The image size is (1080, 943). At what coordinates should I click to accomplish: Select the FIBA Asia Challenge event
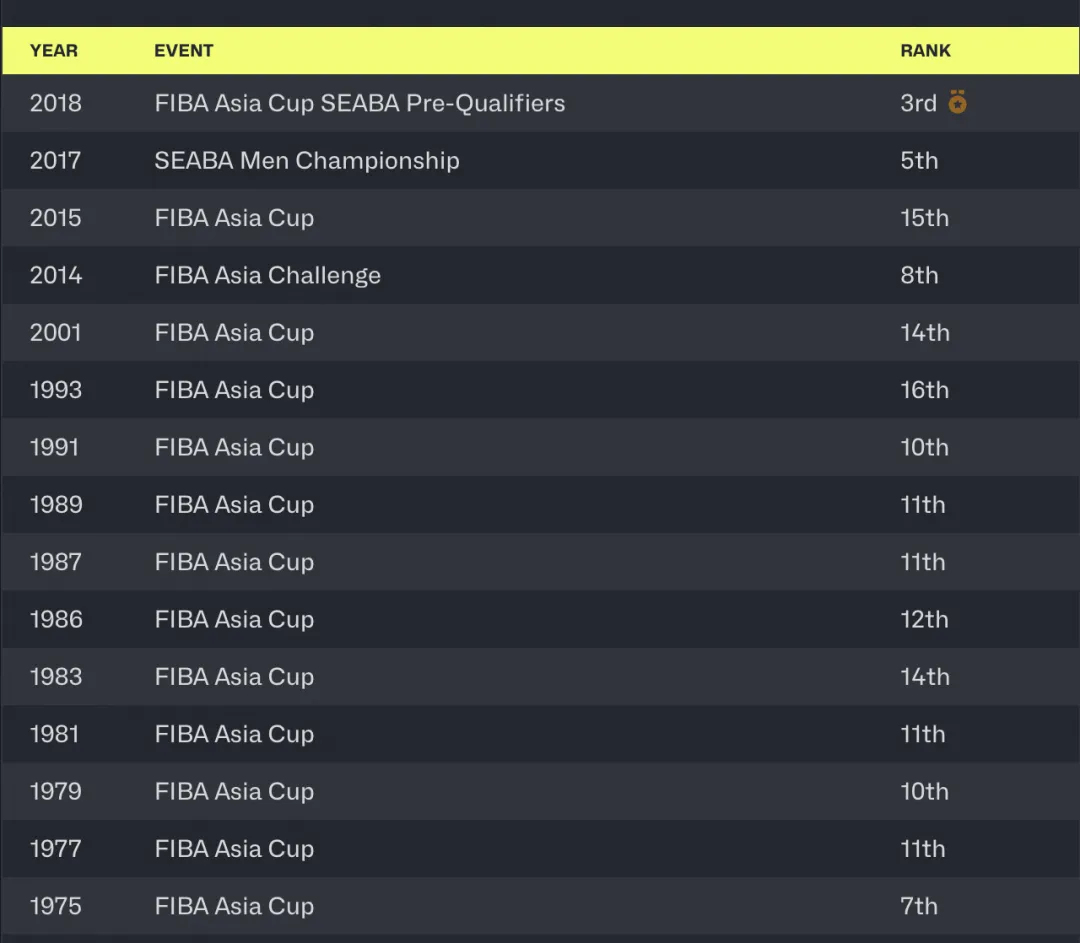[267, 275]
